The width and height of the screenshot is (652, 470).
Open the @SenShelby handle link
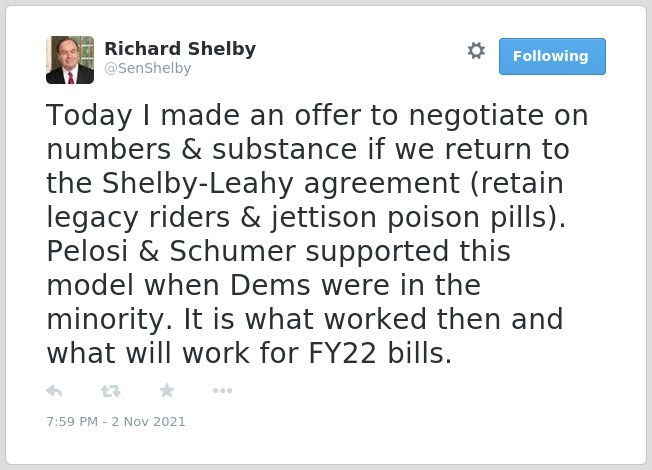pyautogui.click(x=148, y=68)
